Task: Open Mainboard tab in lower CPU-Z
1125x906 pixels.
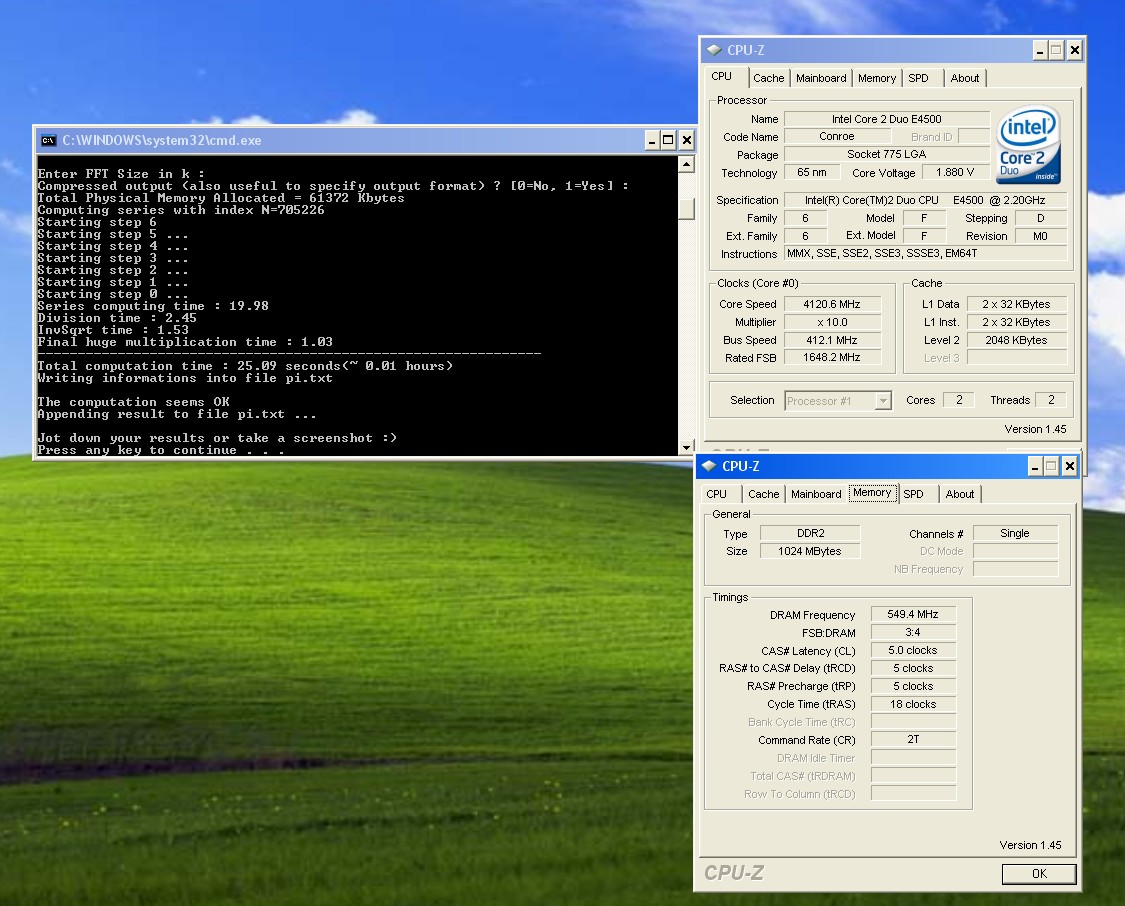Action: pyautogui.click(x=816, y=494)
